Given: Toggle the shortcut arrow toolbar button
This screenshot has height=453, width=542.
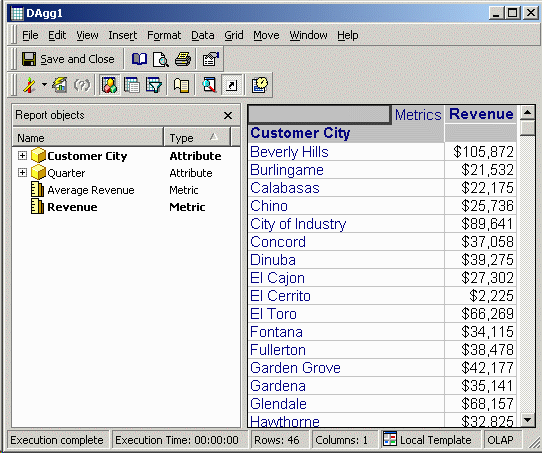Looking at the screenshot, I should [x=231, y=85].
